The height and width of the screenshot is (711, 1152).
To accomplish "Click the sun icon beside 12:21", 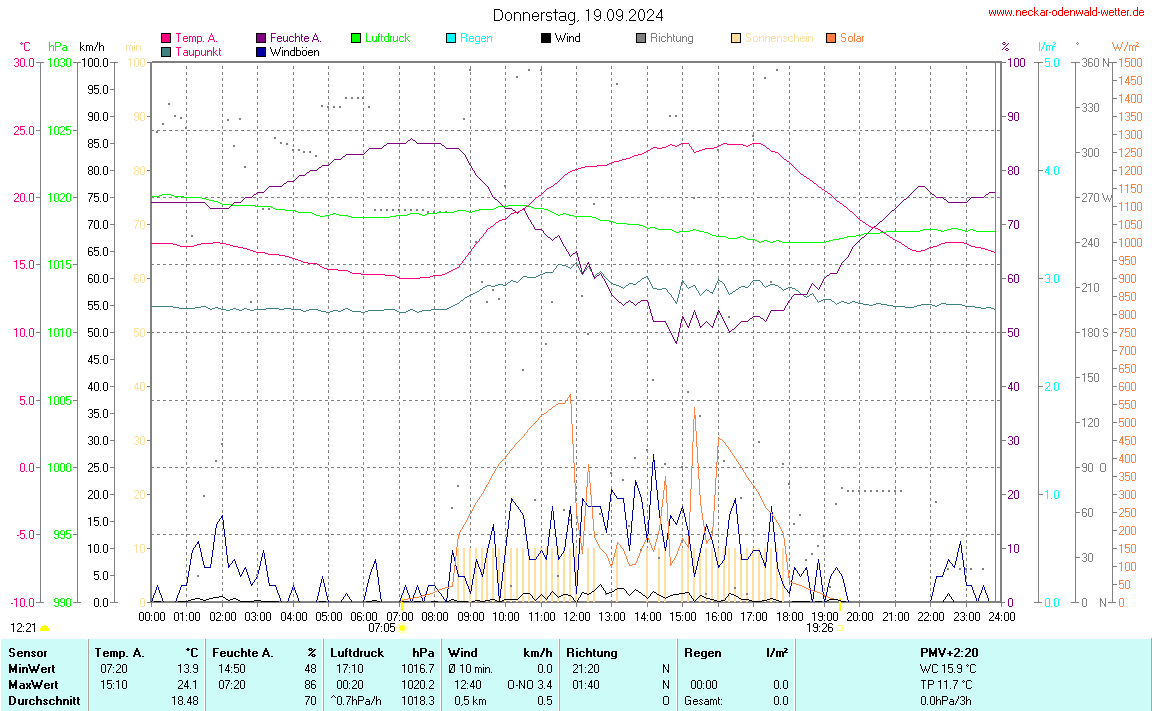I will click(x=44, y=628).
